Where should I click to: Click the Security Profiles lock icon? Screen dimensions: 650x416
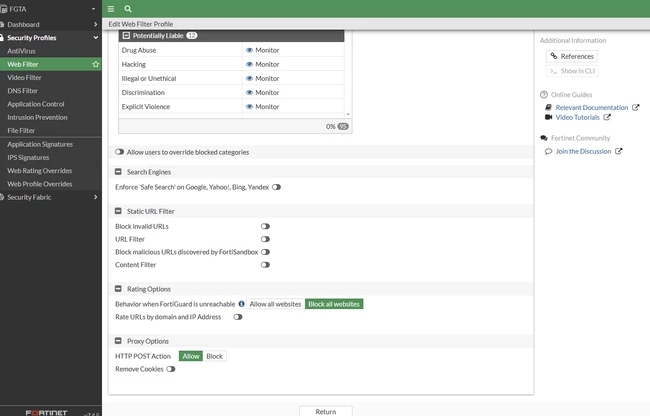coord(2,38)
